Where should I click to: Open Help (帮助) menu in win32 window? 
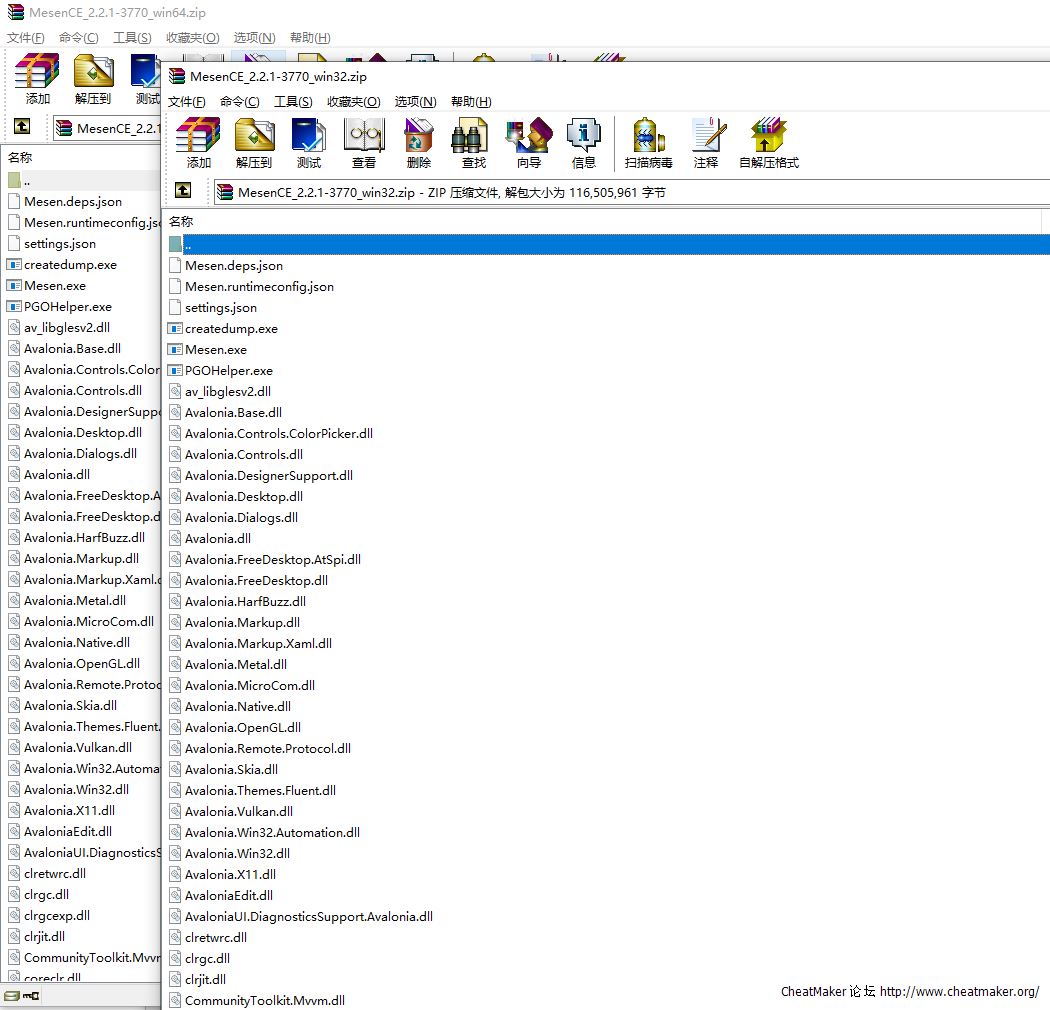471,102
